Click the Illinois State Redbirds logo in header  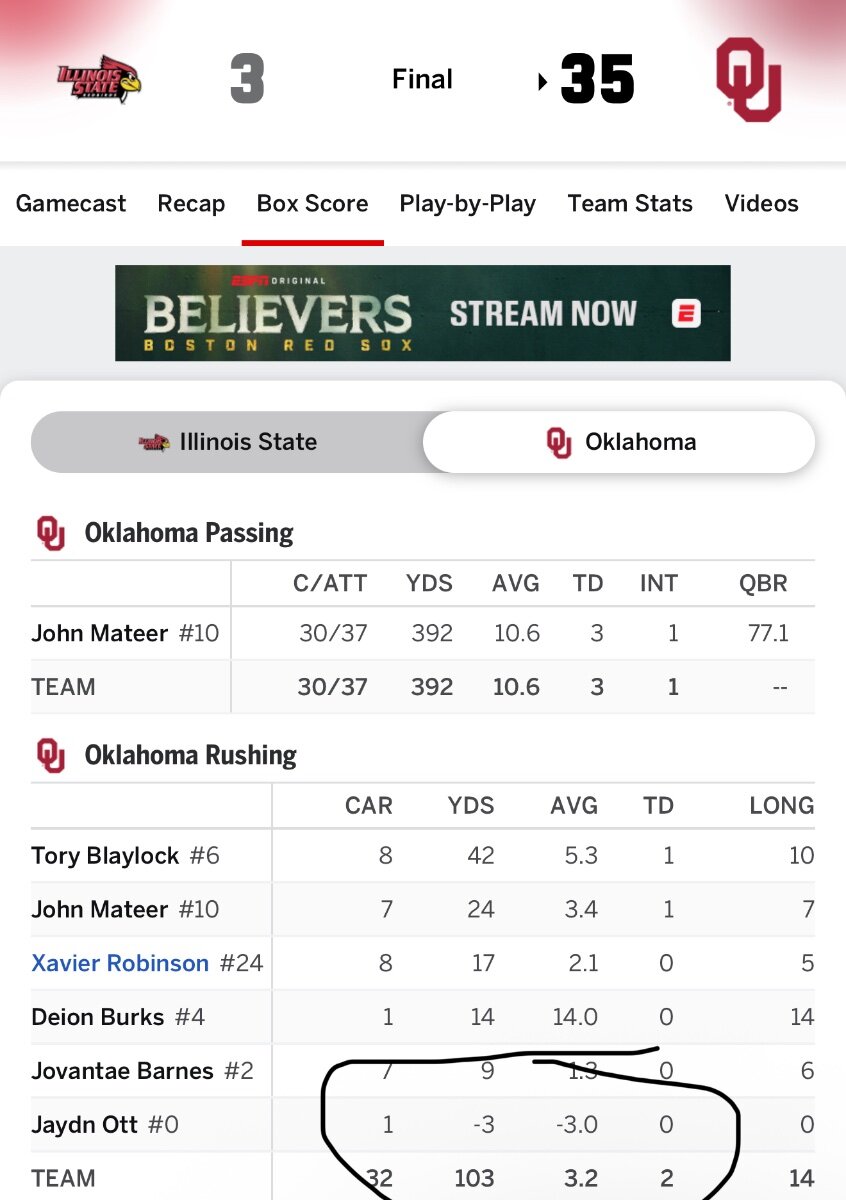(98, 80)
